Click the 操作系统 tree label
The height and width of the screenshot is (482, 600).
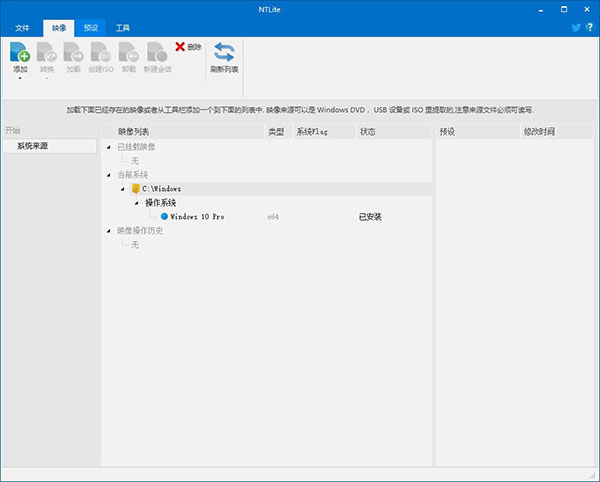[161, 203]
